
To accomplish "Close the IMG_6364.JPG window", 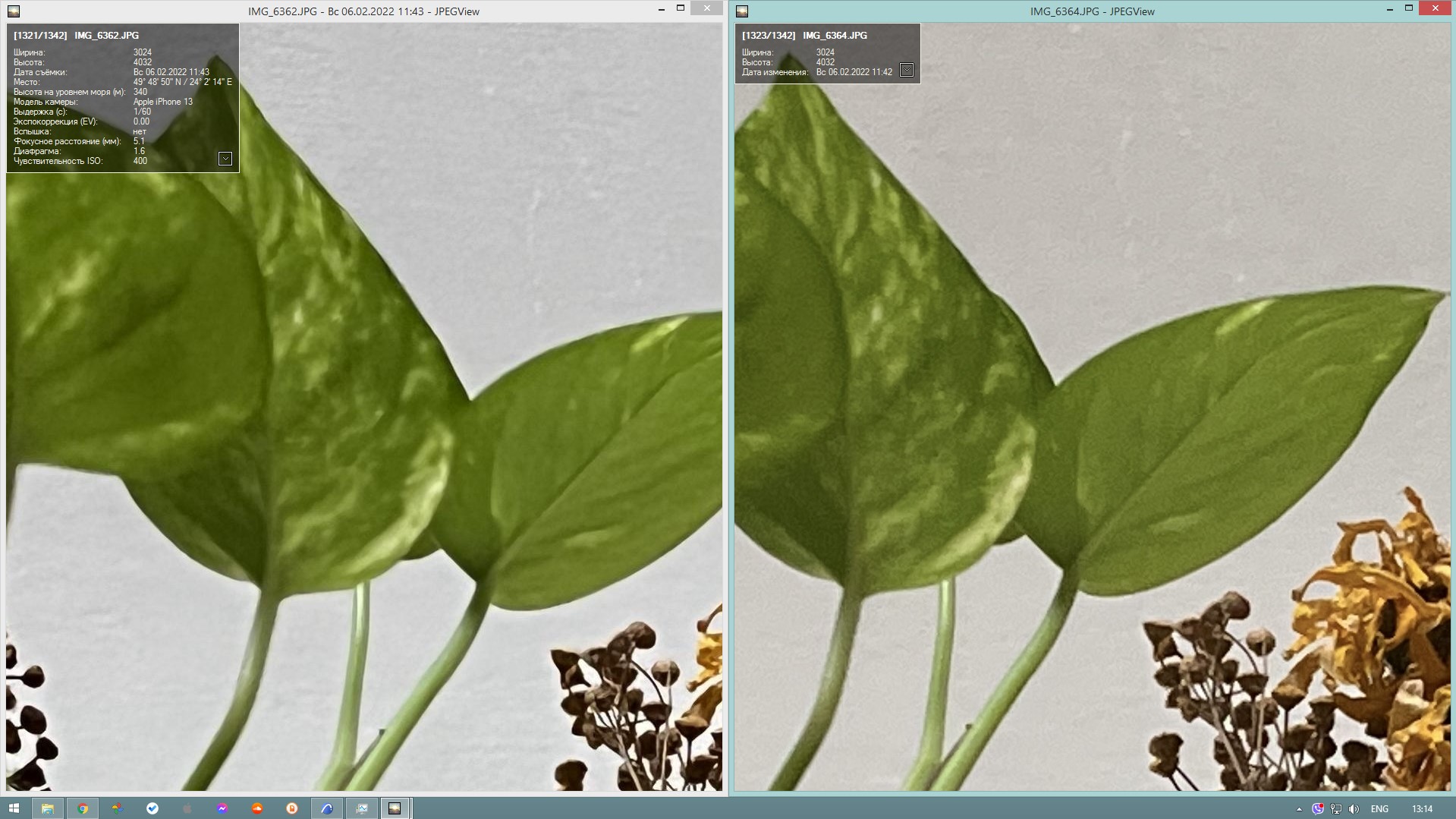I will click(1435, 8).
